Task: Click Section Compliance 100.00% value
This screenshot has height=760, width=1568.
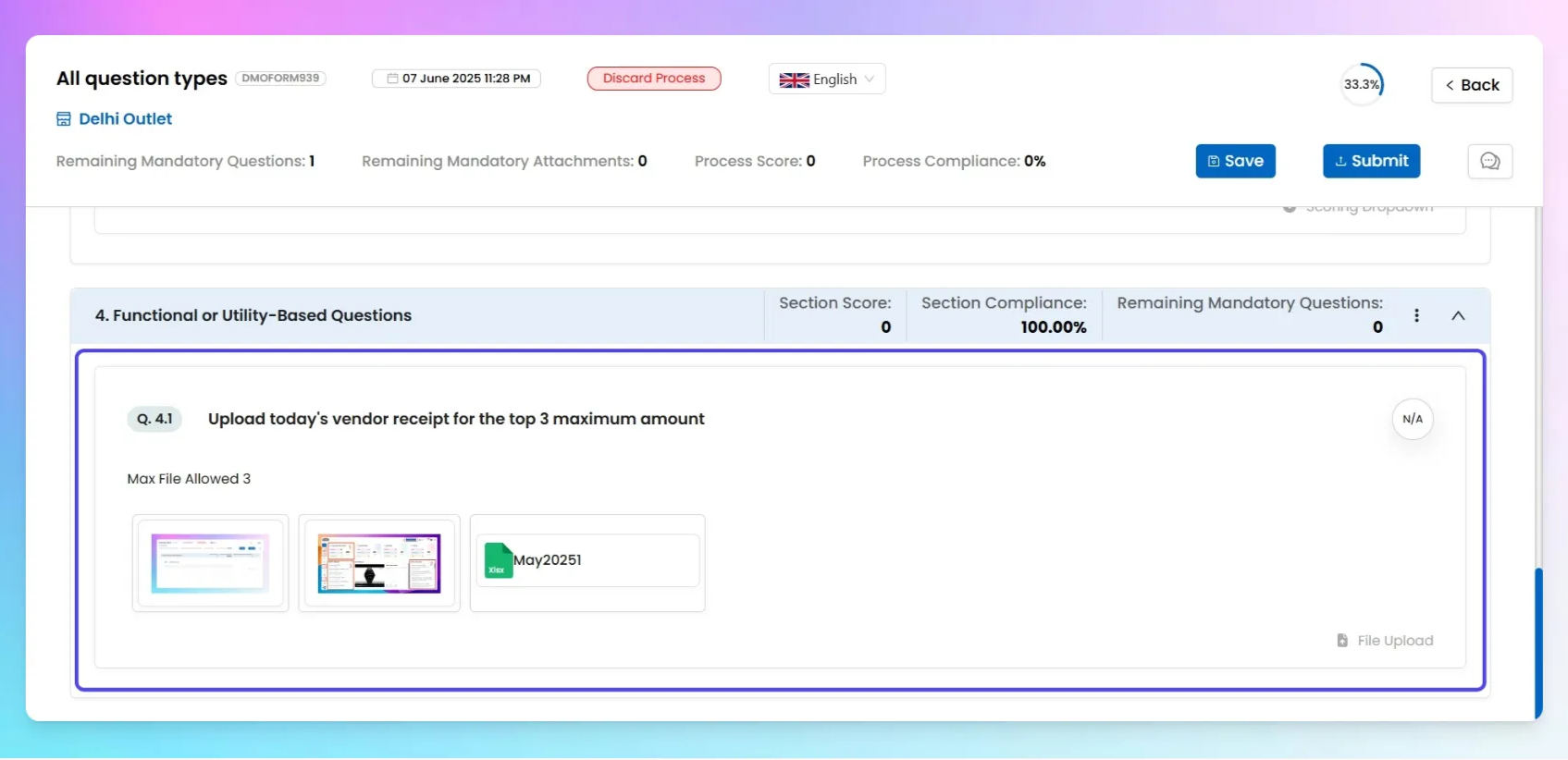Action: click(1054, 327)
